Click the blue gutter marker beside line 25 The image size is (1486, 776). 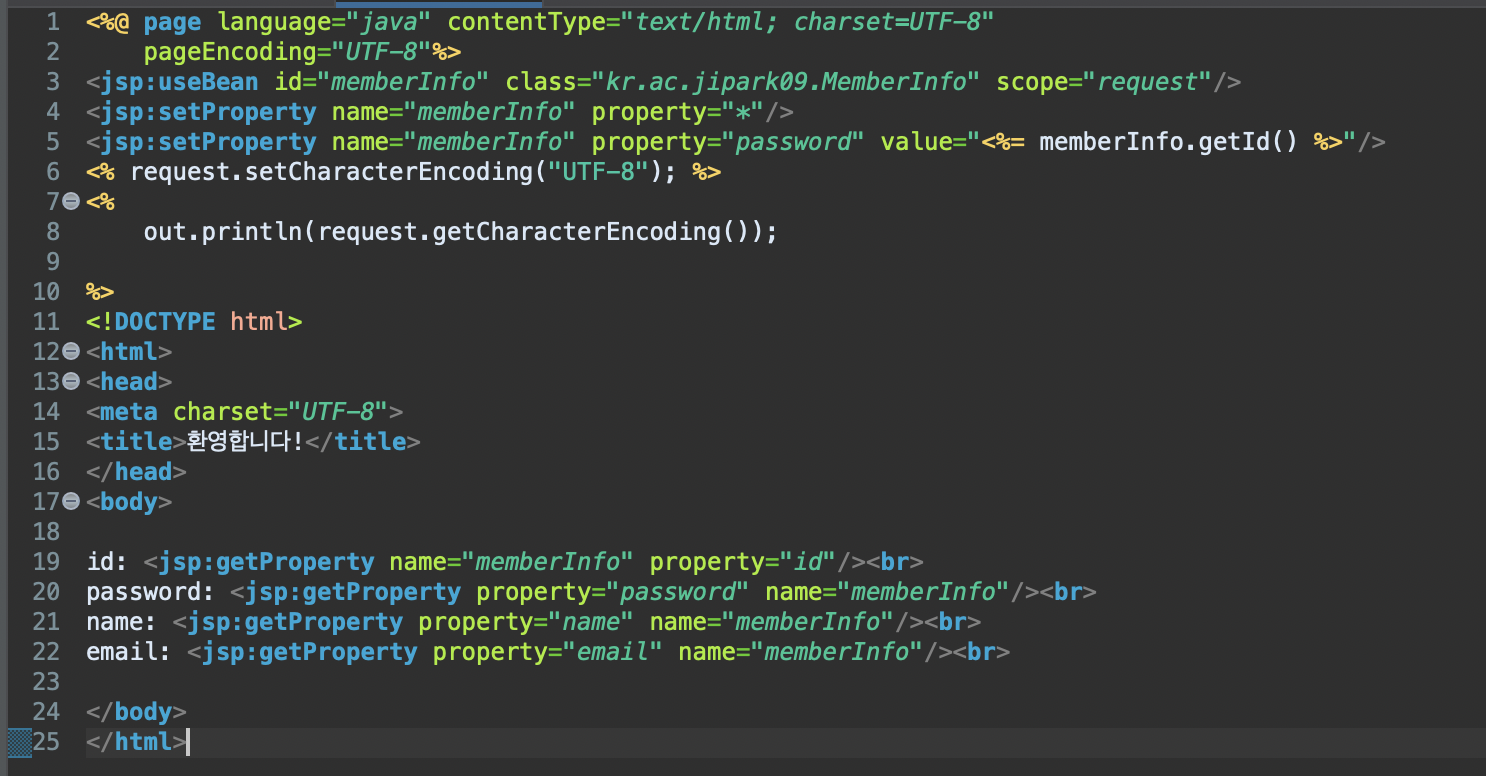coord(19,741)
